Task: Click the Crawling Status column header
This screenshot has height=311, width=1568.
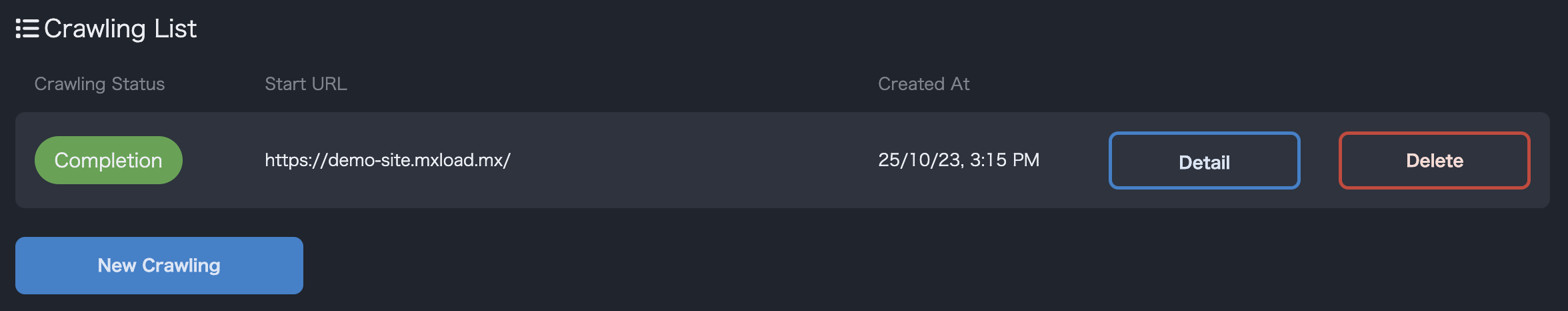Action: coord(99,84)
